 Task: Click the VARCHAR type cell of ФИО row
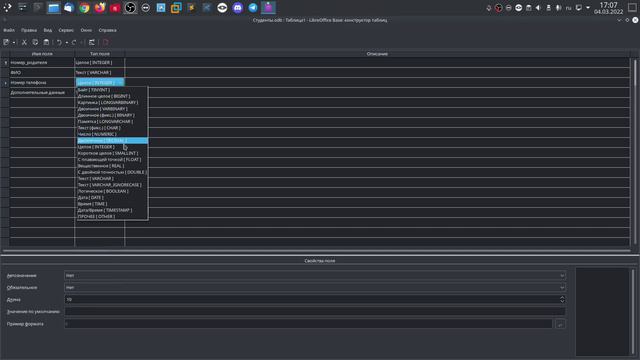(x=100, y=73)
